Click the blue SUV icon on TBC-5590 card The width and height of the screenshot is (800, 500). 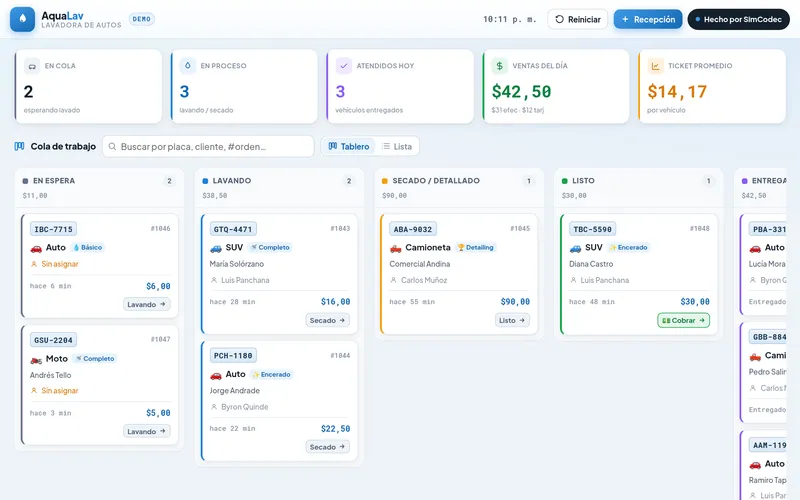click(x=576, y=248)
